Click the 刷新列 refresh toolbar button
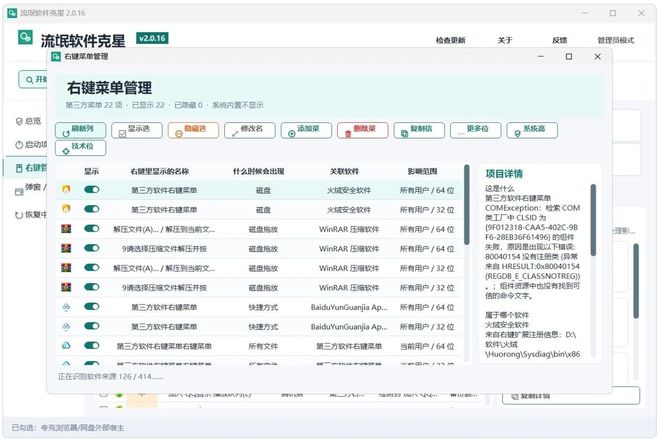Image resolution: width=660 pixels, height=442 pixels. [x=80, y=130]
